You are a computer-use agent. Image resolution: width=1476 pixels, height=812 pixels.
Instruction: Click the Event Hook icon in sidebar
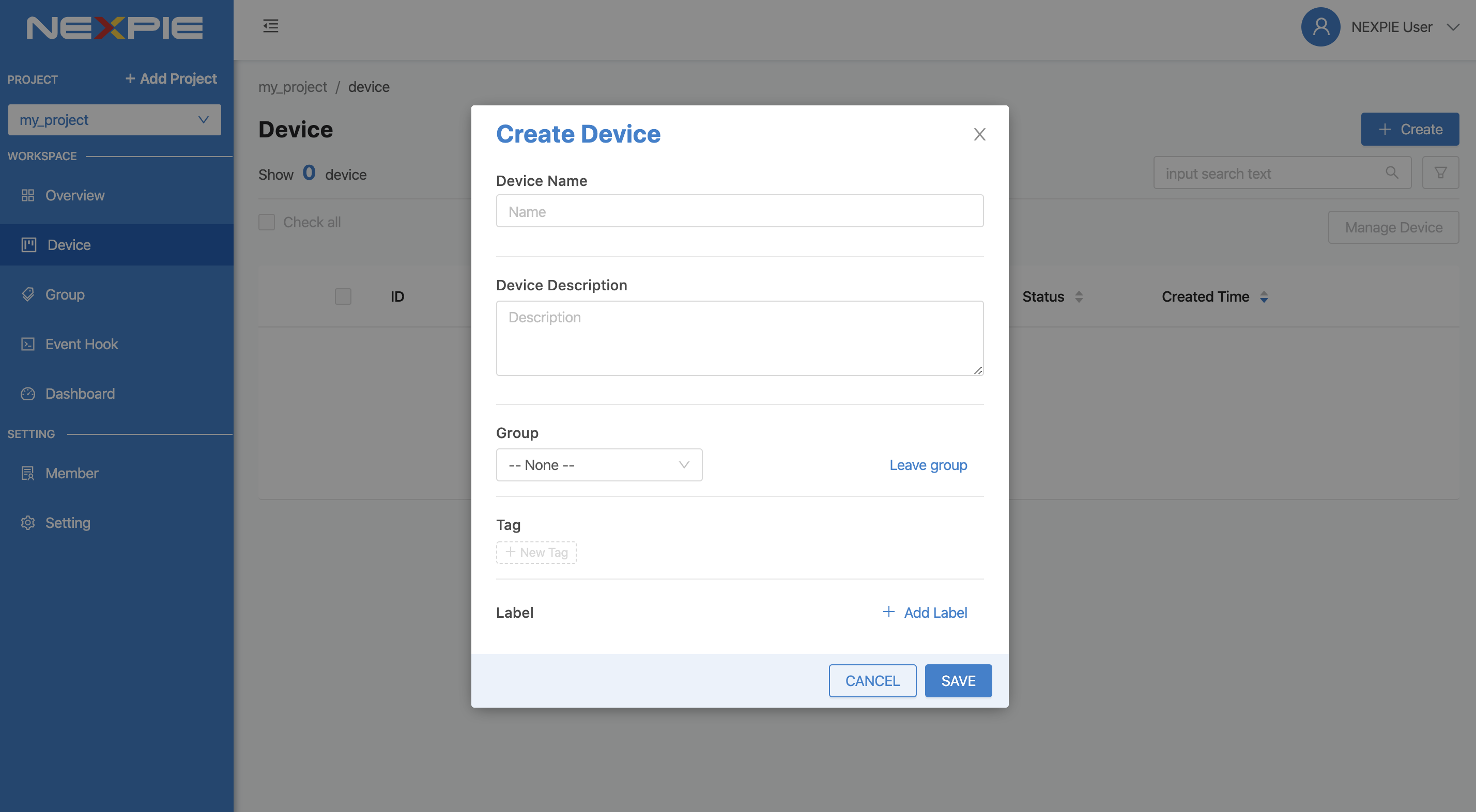[x=27, y=343]
